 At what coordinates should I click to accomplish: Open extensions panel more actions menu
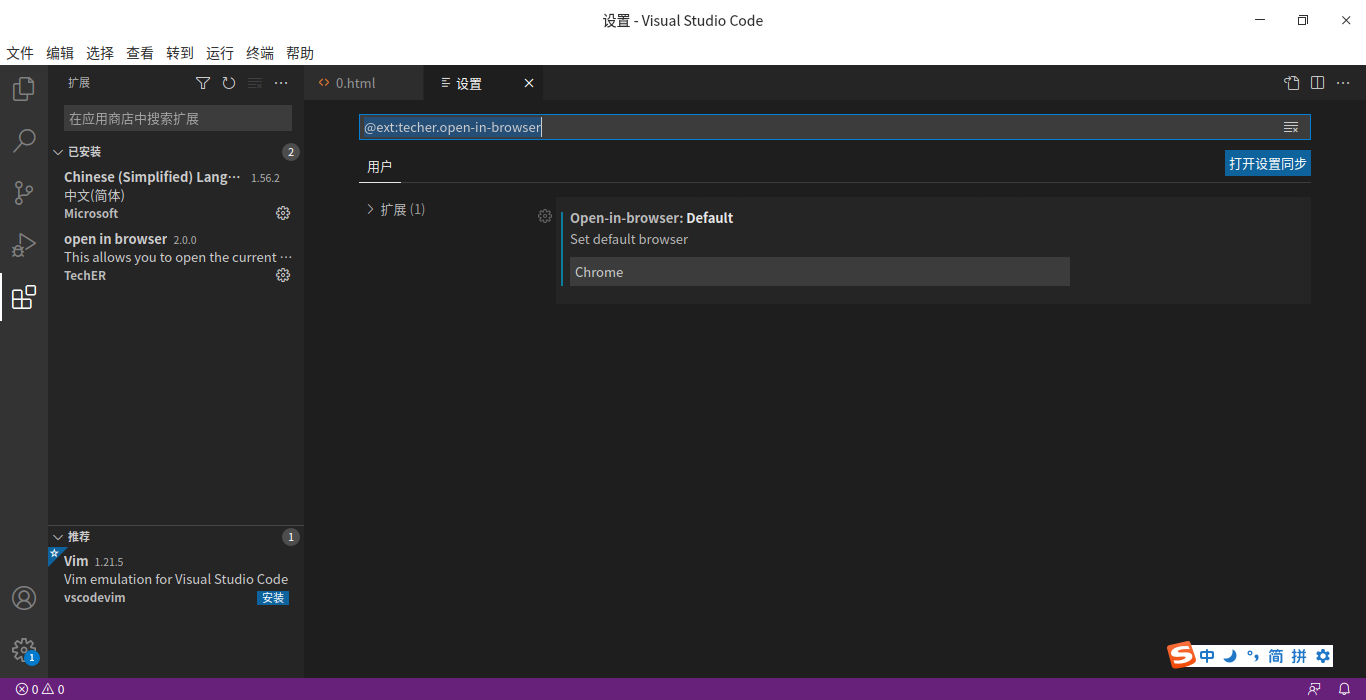tap(281, 83)
